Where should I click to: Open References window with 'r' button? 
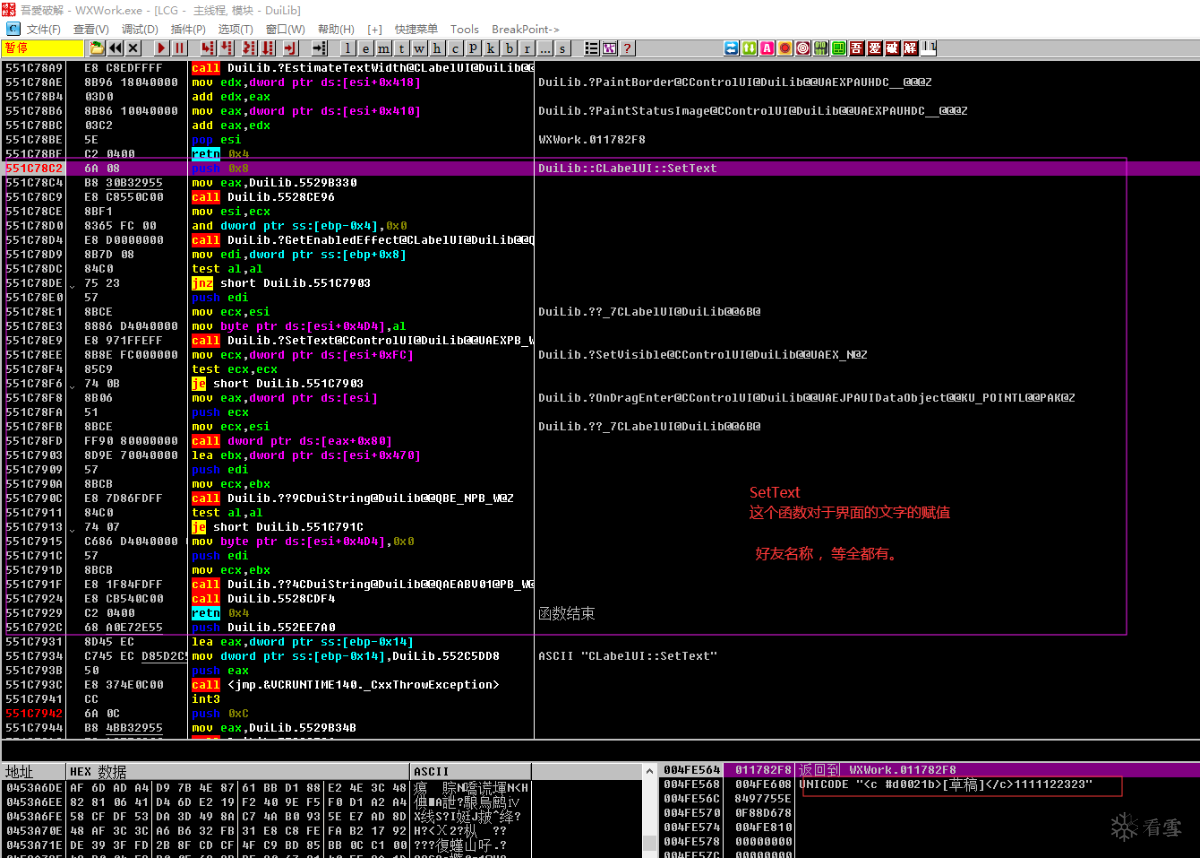click(x=527, y=48)
